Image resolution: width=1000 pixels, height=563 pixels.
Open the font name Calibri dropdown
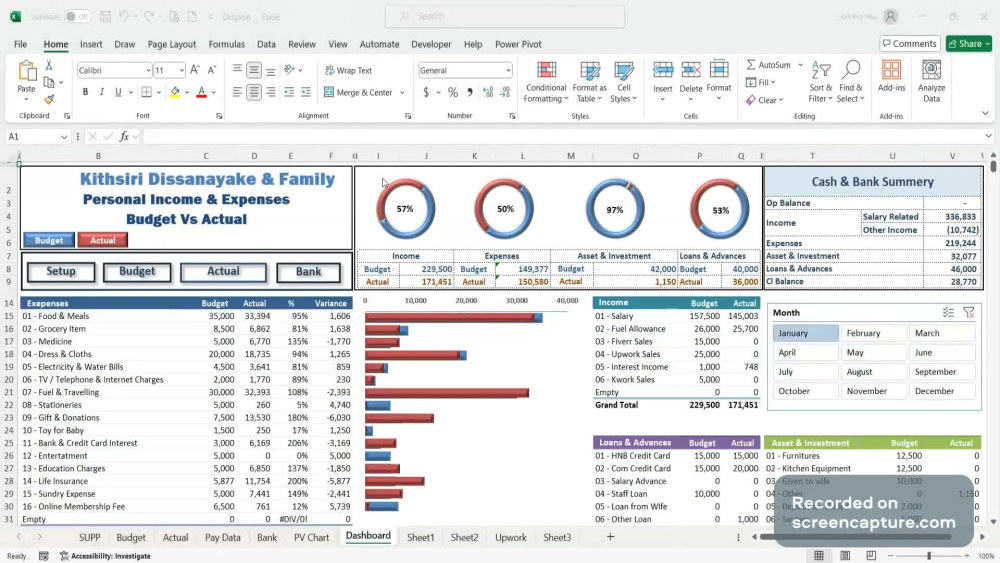(x=148, y=70)
